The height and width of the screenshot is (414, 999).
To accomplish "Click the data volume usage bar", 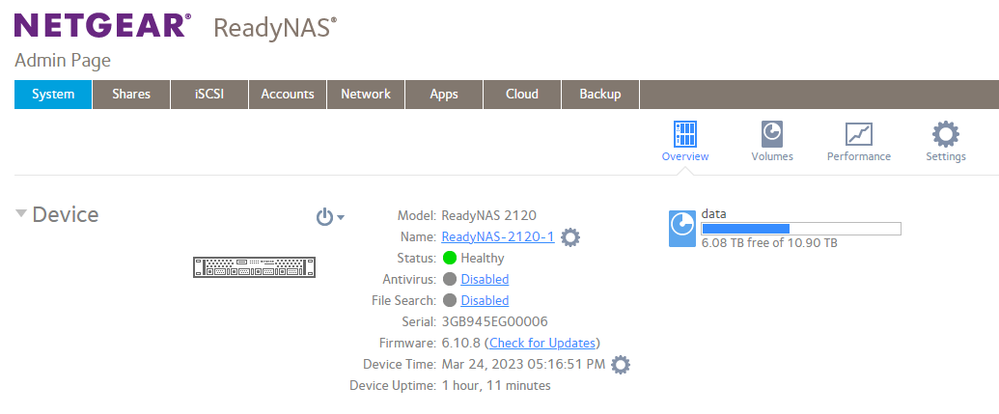I will (x=801, y=229).
